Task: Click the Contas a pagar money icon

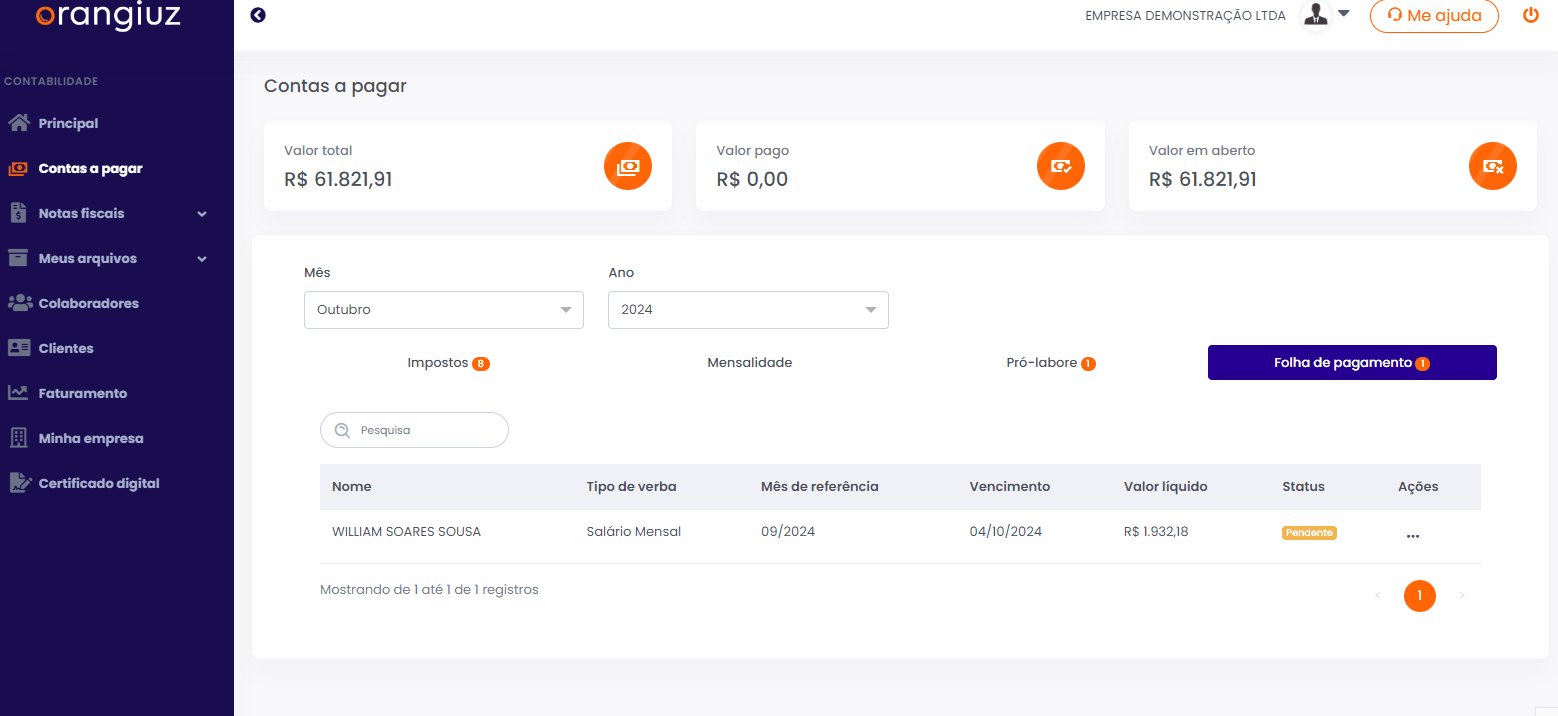Action: (18, 168)
